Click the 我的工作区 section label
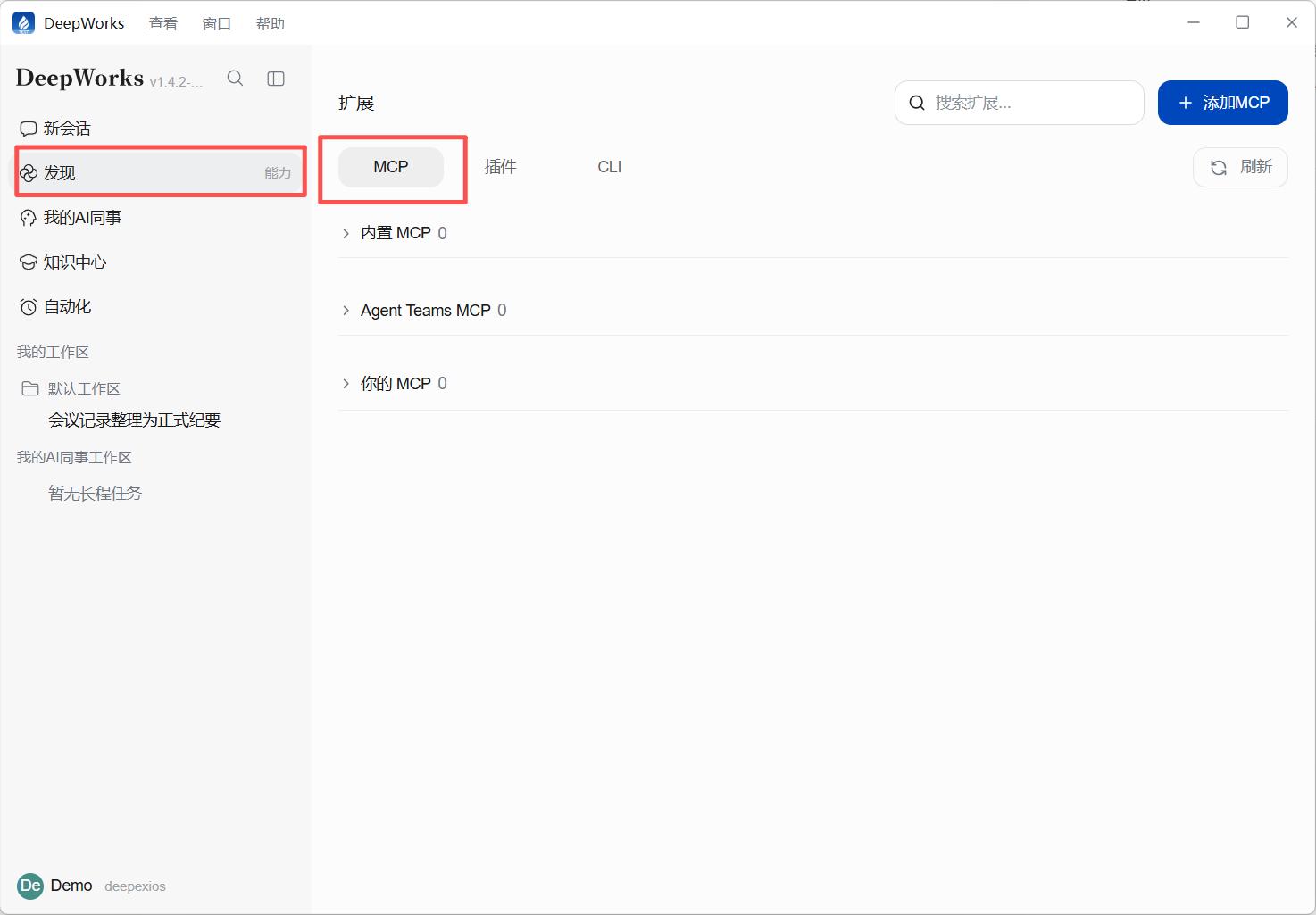 [53, 352]
